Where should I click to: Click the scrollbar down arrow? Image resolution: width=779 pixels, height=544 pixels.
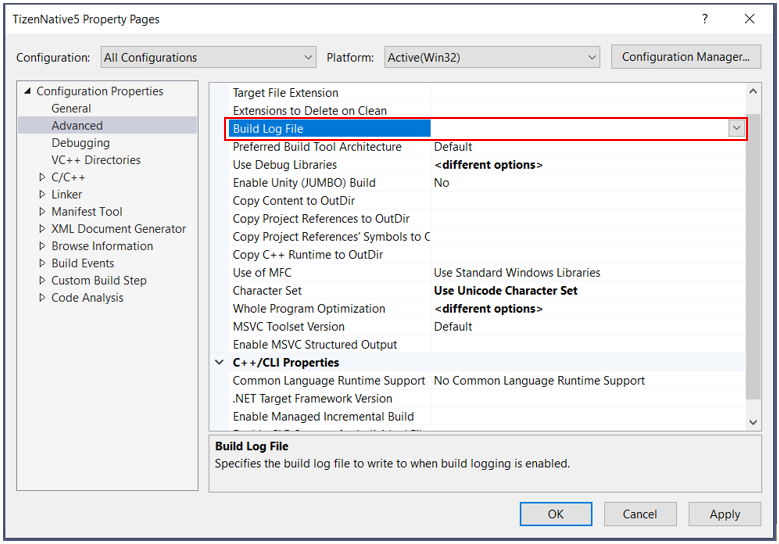(x=754, y=423)
